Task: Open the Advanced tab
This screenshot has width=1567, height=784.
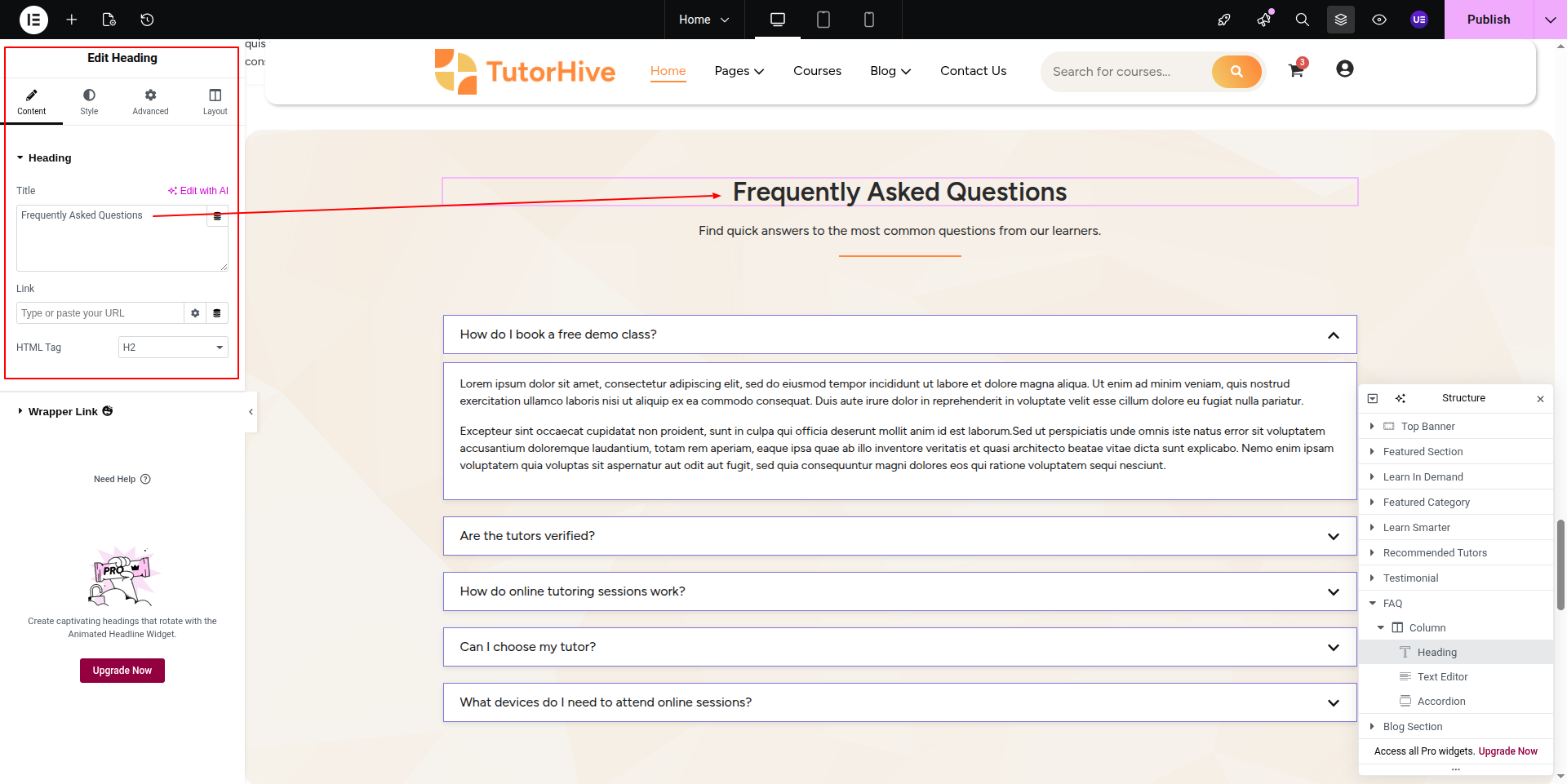Action: pos(150,102)
